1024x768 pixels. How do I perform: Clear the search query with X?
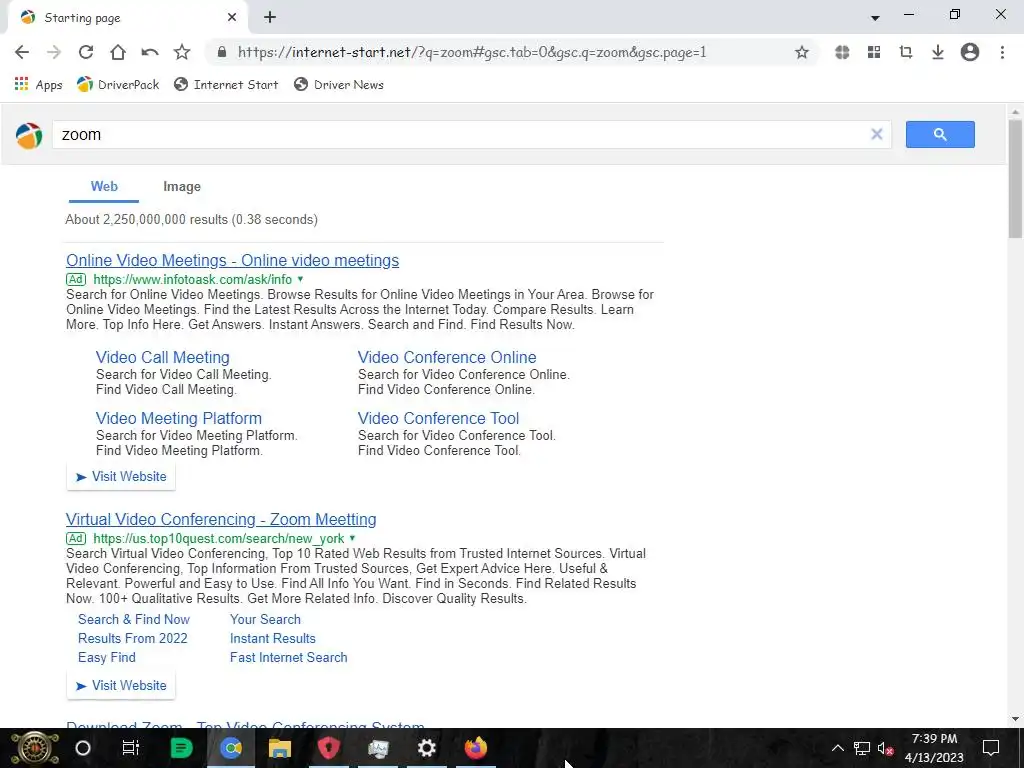point(877,134)
